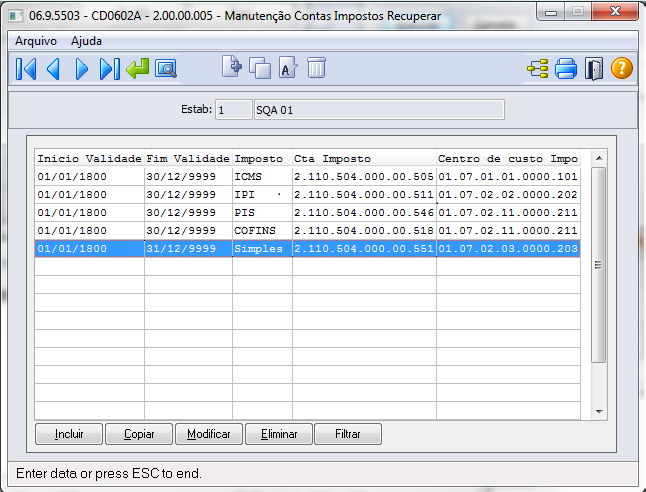
Task: Click cost center 01.07.02.03.0000.203 cell
Action: click(508, 249)
